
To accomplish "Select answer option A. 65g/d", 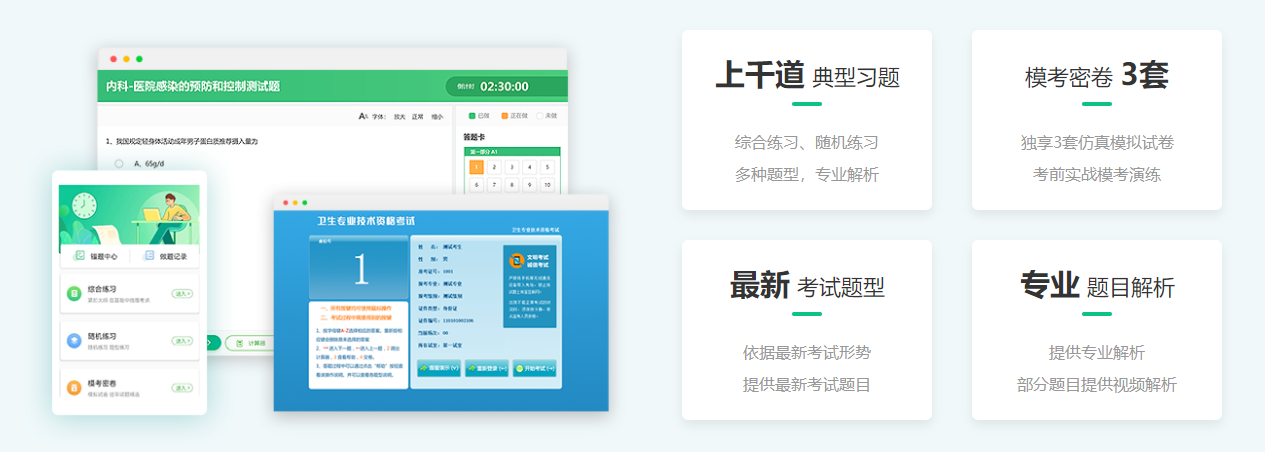I will [x=119, y=163].
